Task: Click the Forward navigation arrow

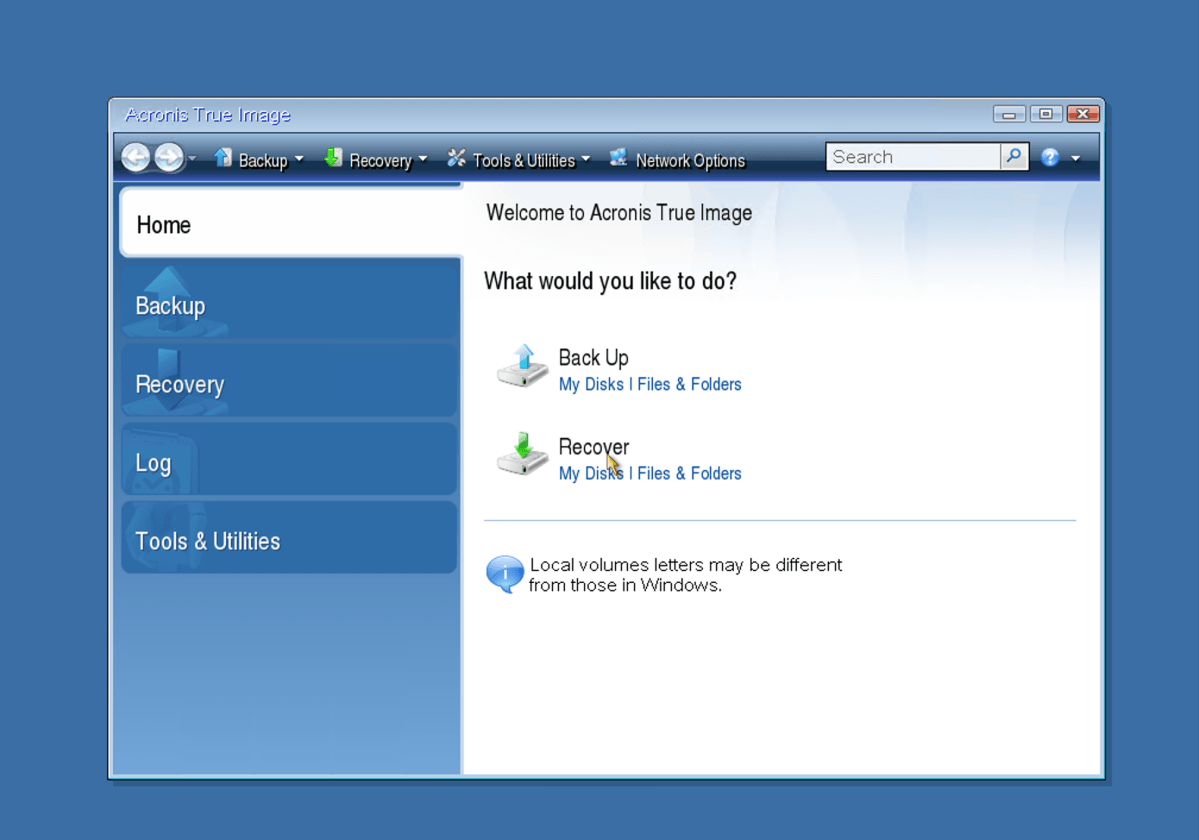Action: pyautogui.click(x=169, y=158)
